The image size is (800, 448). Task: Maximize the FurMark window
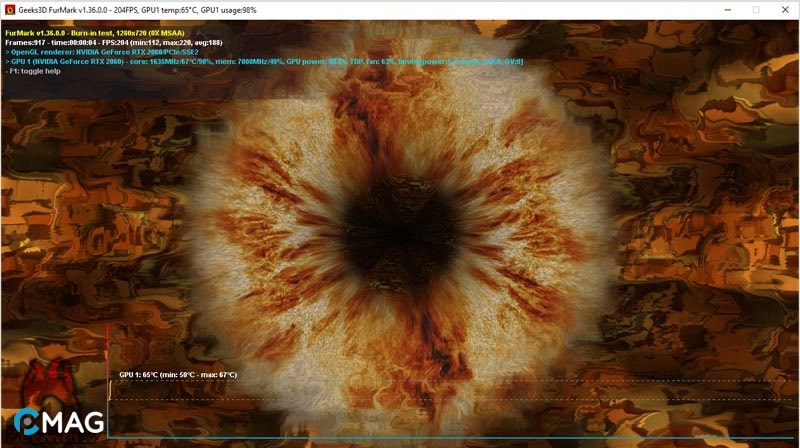[x=755, y=9]
